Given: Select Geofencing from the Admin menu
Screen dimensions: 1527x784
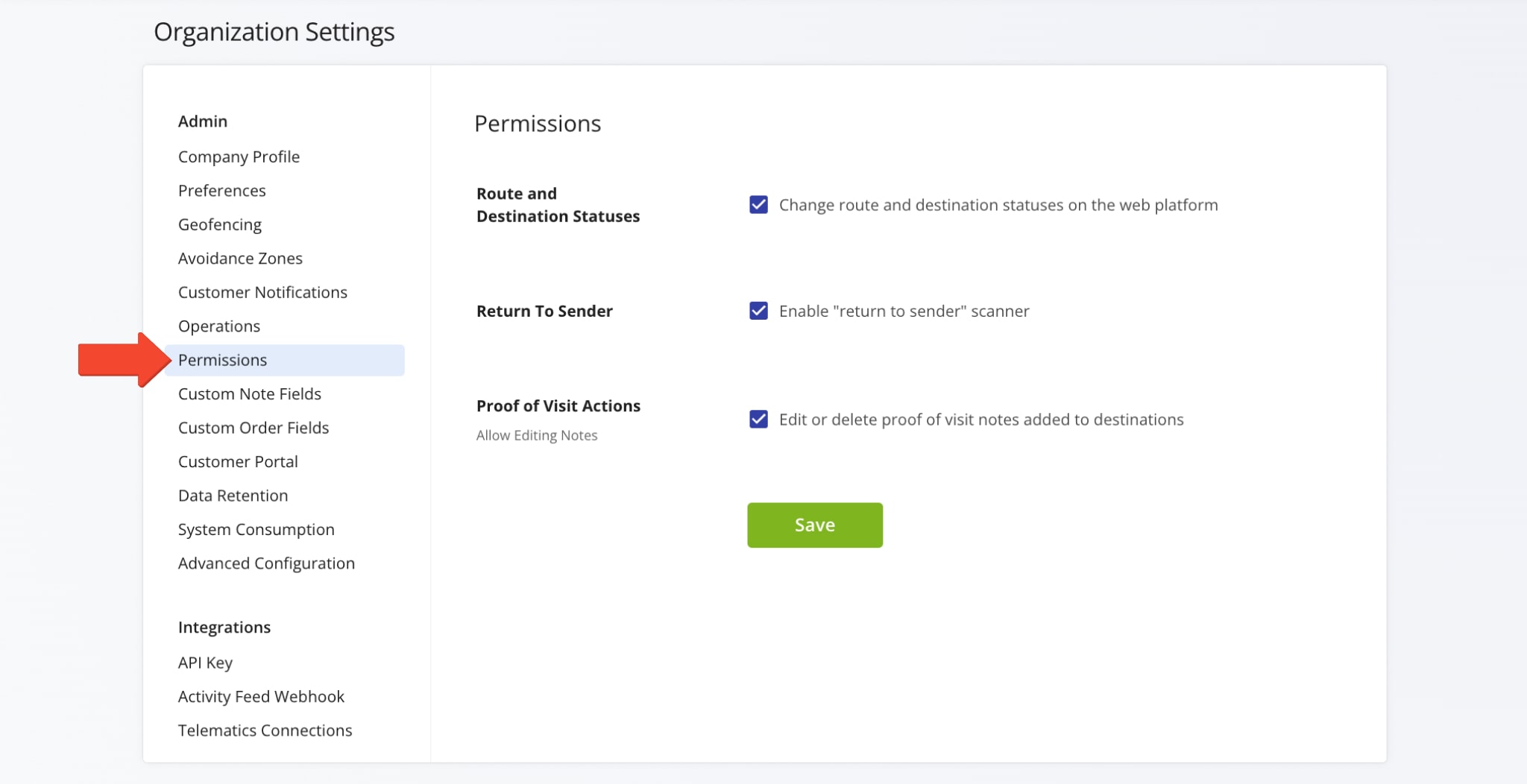Looking at the screenshot, I should [x=219, y=224].
